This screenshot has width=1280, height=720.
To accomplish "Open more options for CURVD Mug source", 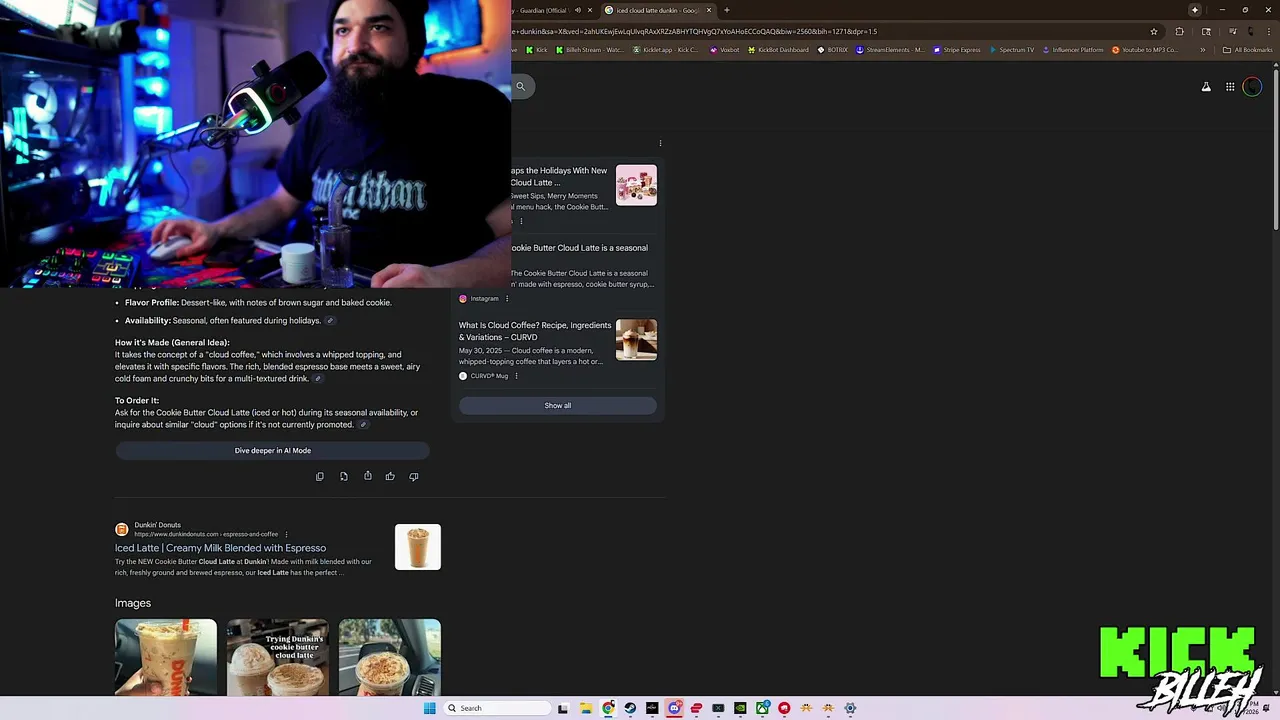I will pos(516,376).
